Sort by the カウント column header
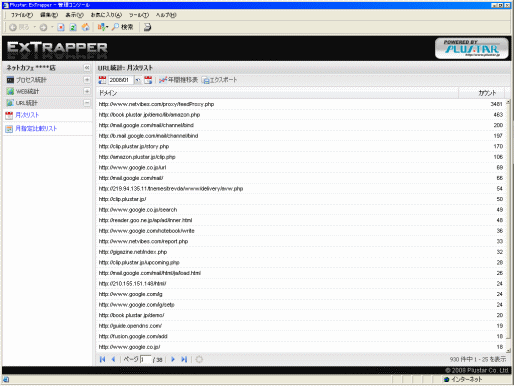 (x=482, y=93)
